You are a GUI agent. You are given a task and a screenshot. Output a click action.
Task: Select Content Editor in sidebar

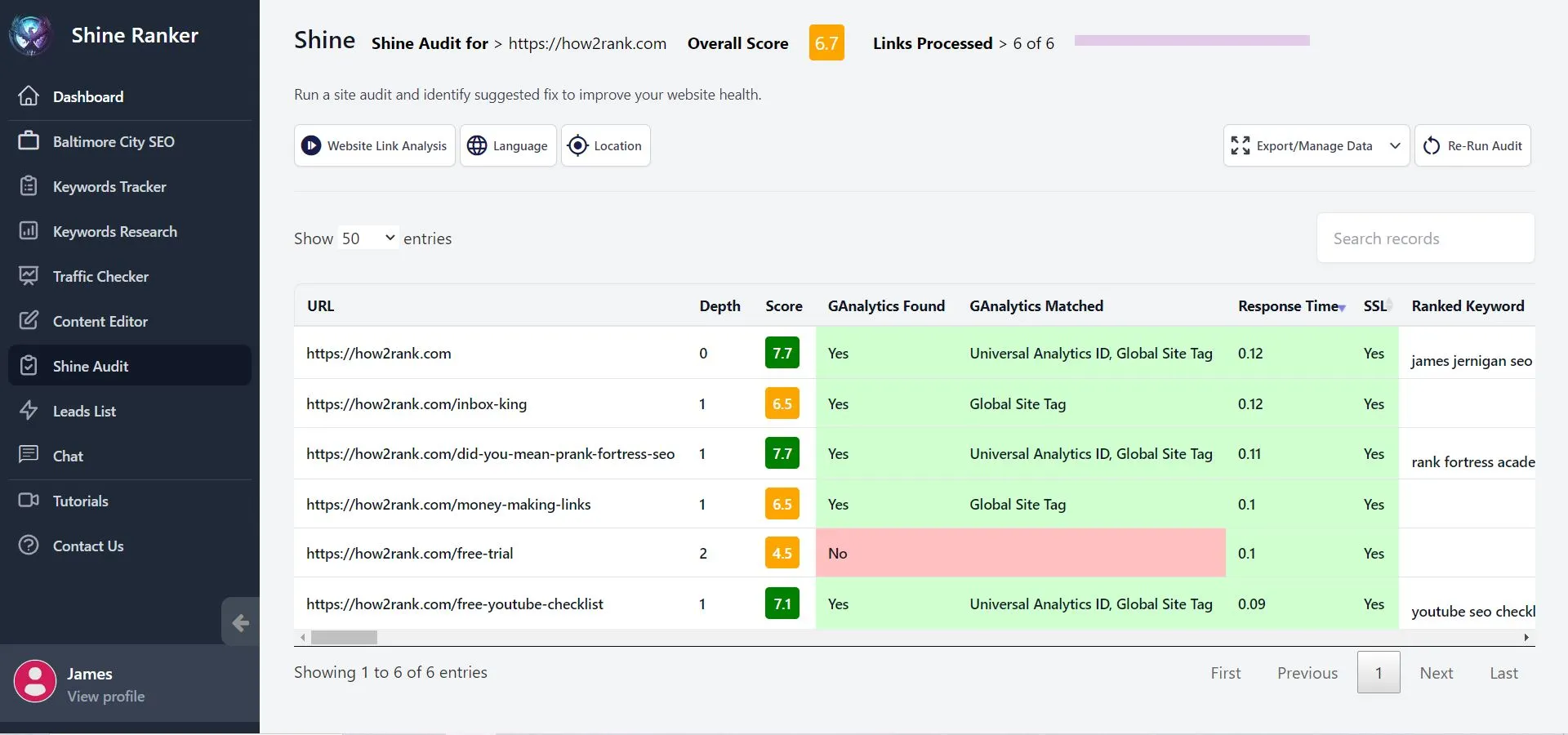coord(130,321)
